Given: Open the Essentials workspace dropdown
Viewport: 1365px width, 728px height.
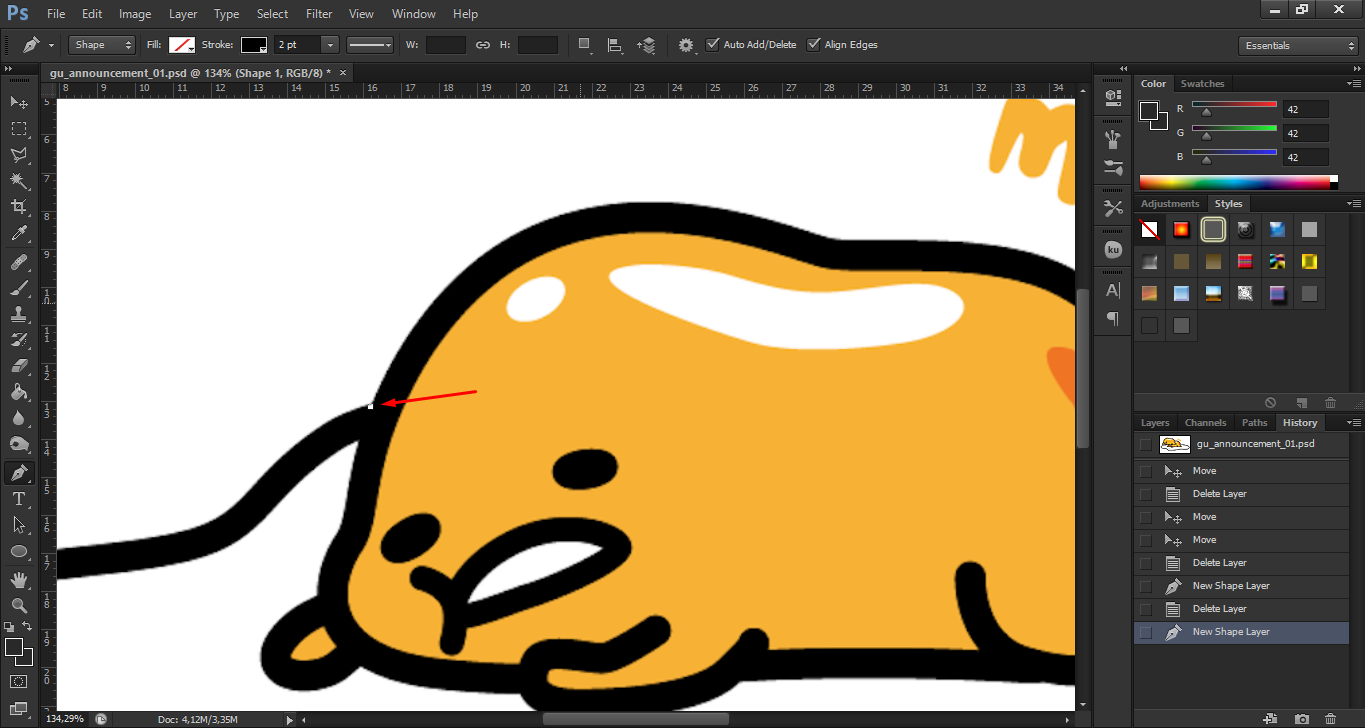Looking at the screenshot, I should [1297, 46].
